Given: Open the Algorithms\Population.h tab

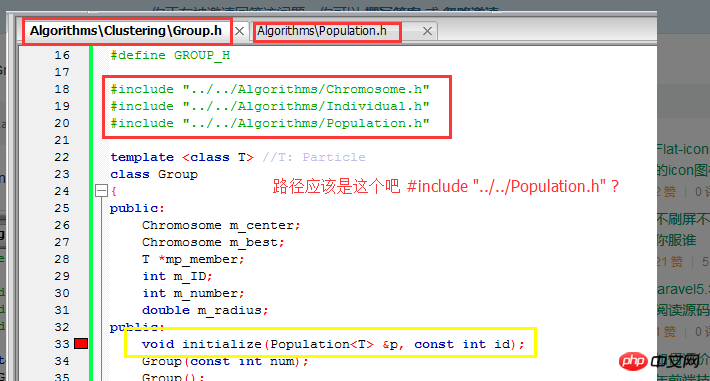Looking at the screenshot, I should 322,31.
